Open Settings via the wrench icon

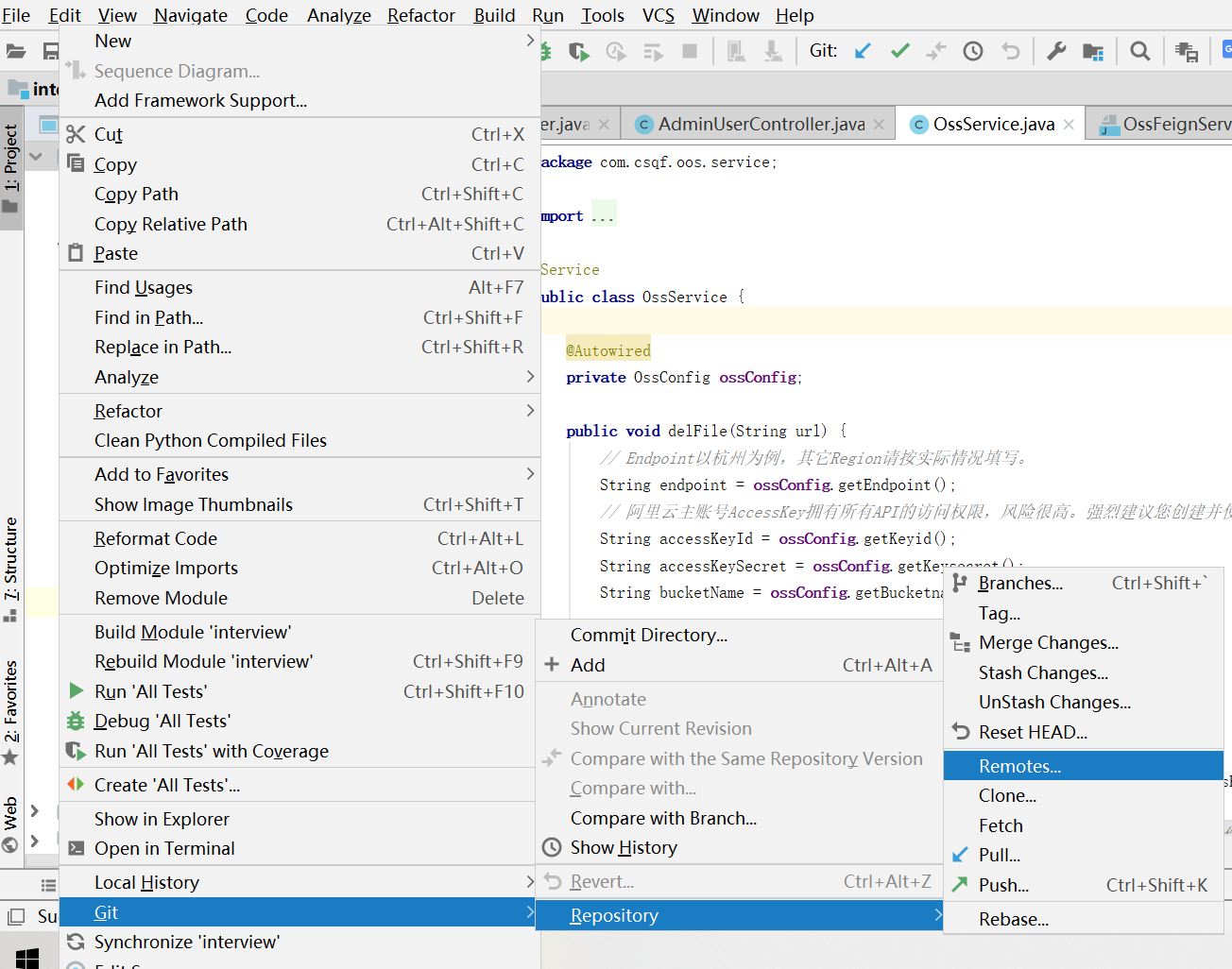(1056, 51)
